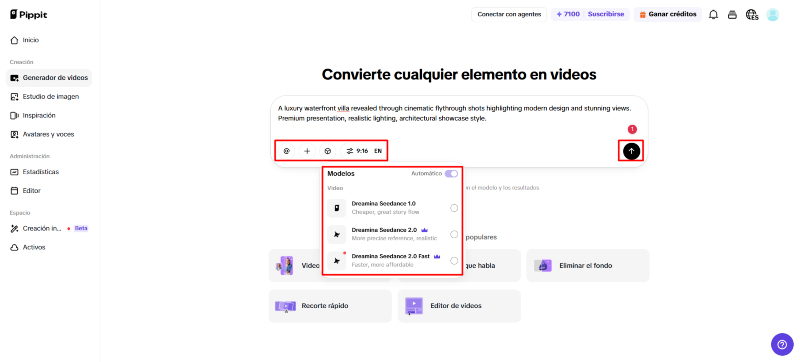Screen dimensions: 800x362
Task: Click Ganar créditos button
Action: (x=668, y=14)
